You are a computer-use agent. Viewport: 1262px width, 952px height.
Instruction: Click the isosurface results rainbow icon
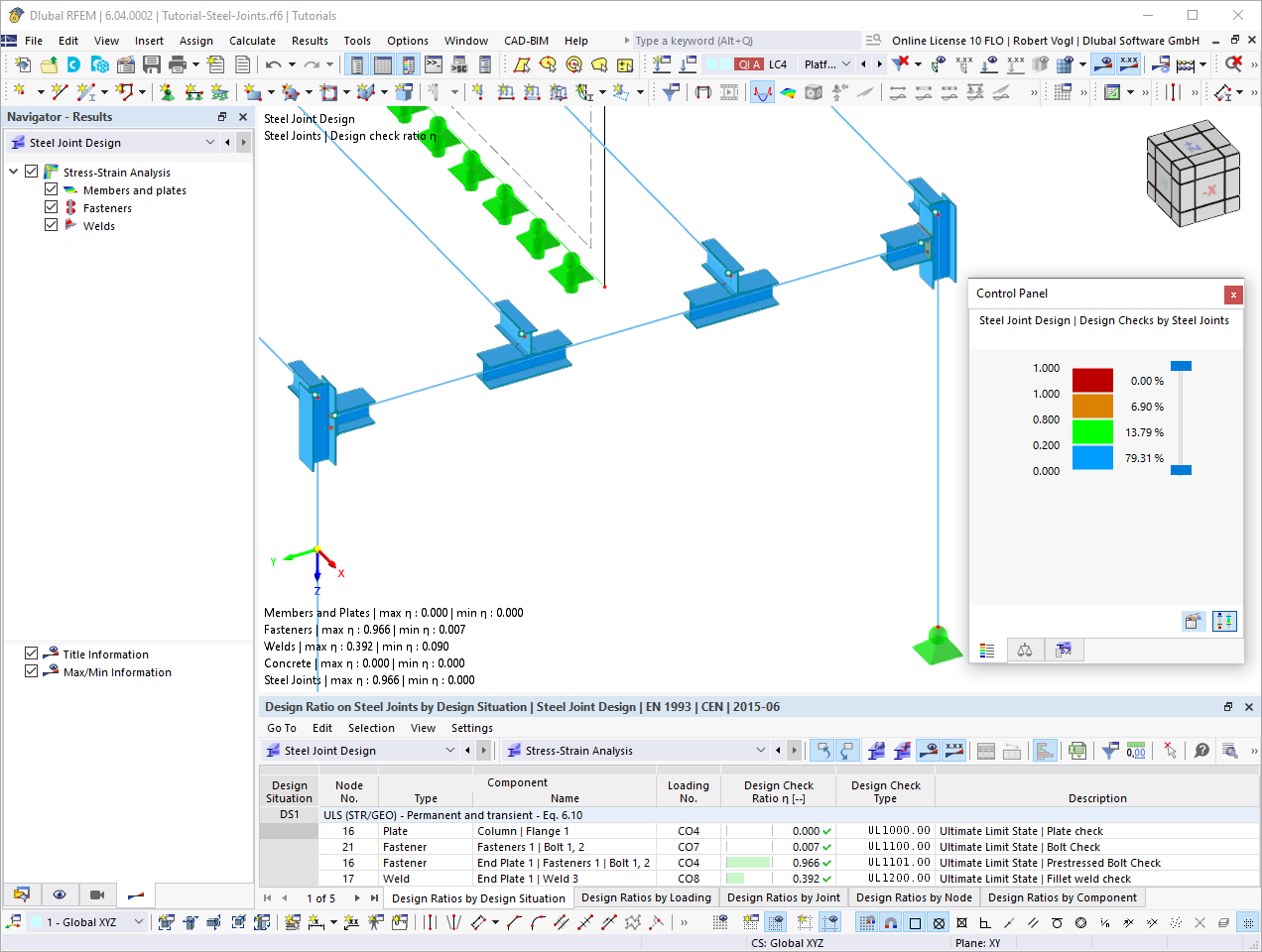tap(788, 92)
